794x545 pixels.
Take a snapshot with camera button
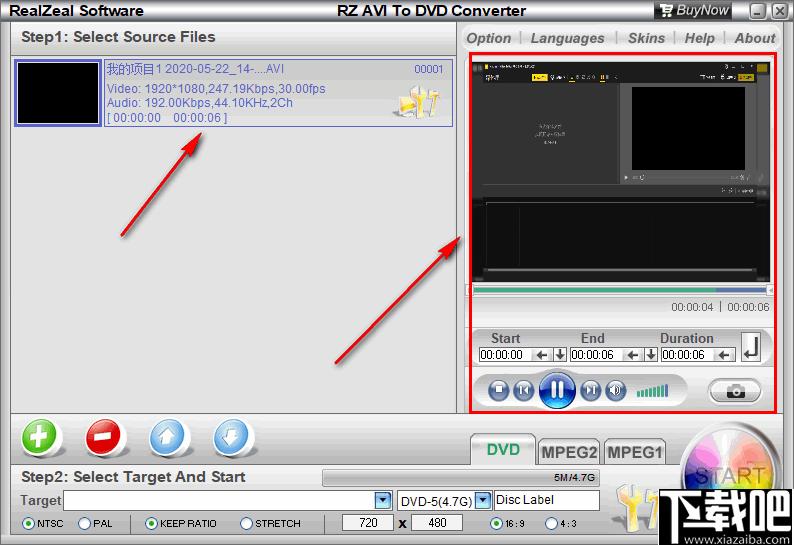click(x=735, y=391)
